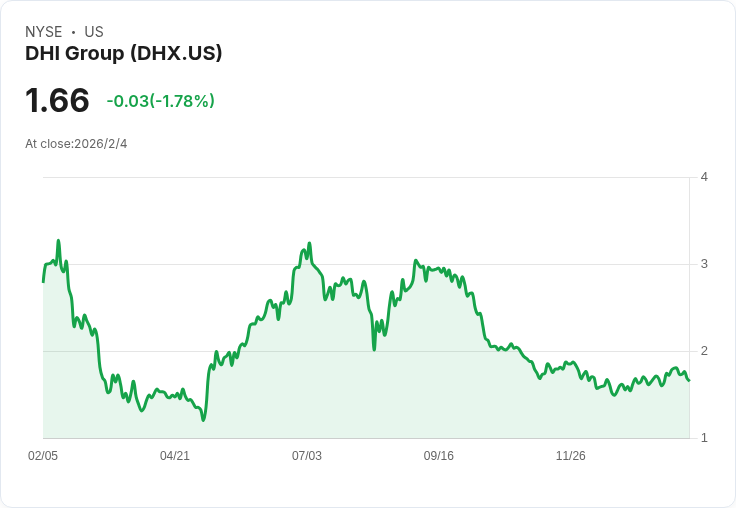Click the early July peak on chart

(x=309, y=243)
